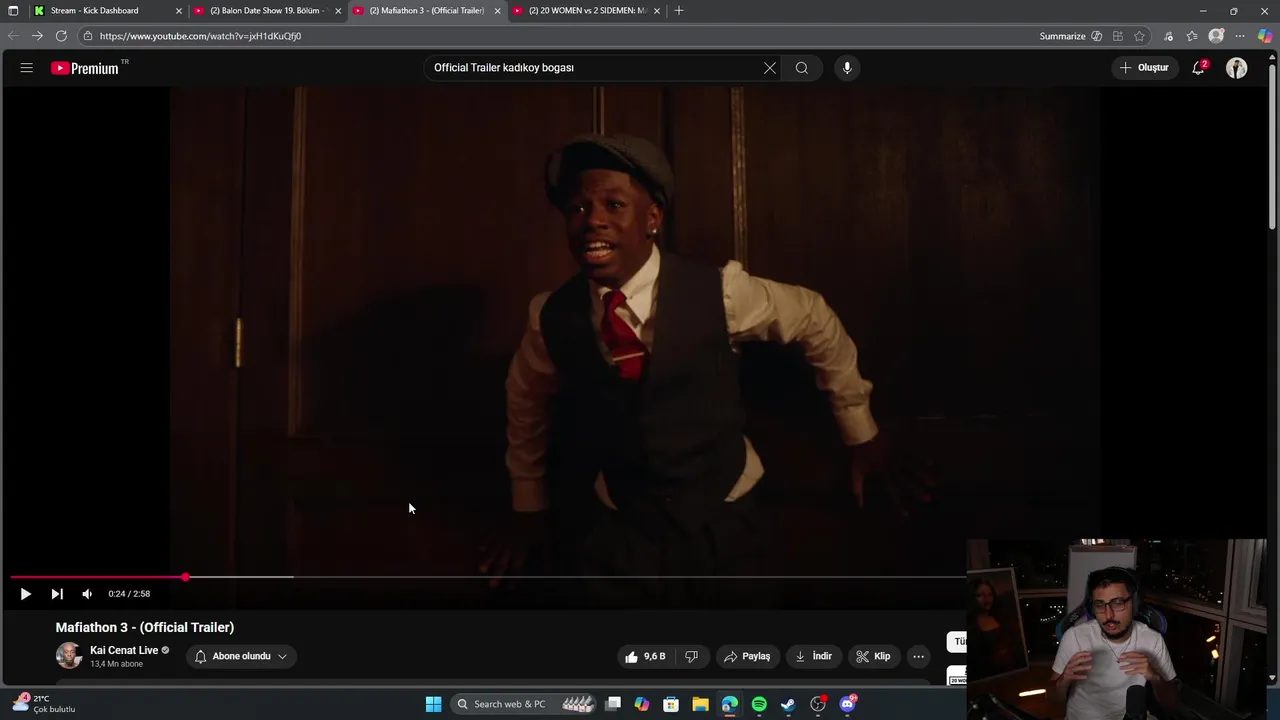
Task: Open the Windows Start menu
Action: [433, 704]
